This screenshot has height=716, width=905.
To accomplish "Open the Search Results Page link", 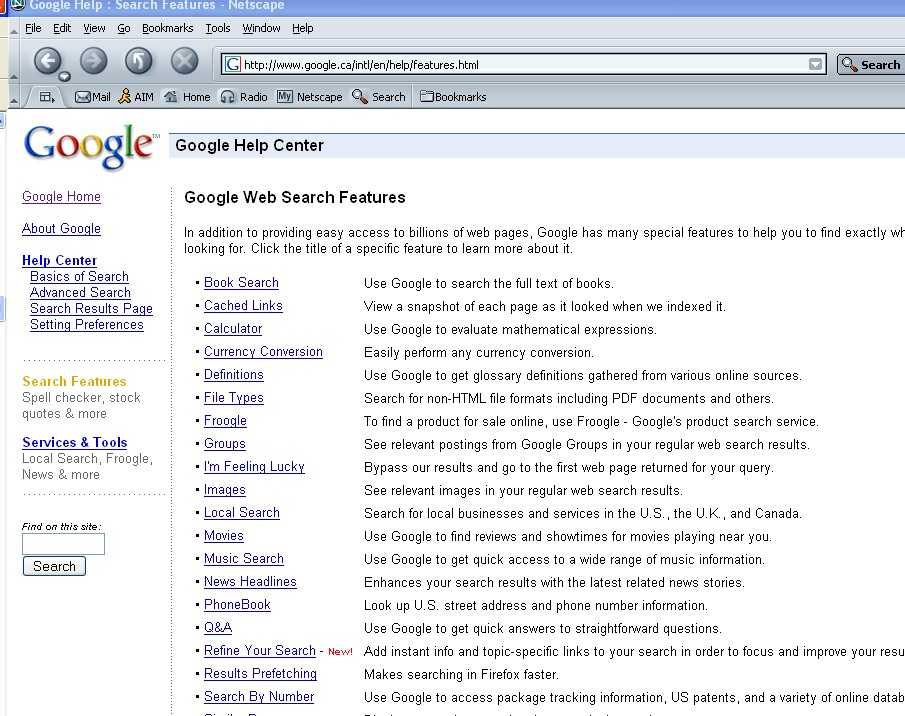I will pyautogui.click(x=91, y=309).
